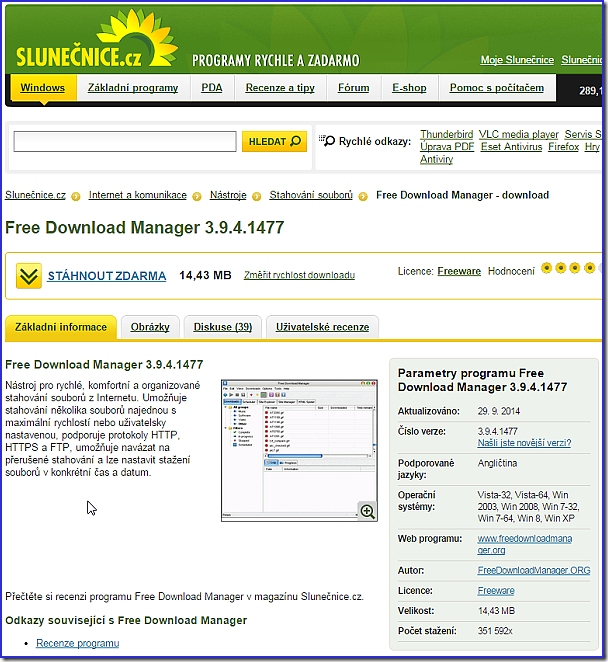Click Našli jste novější verzi? link
Viewport: 608px width, 662px height.
pos(524,443)
